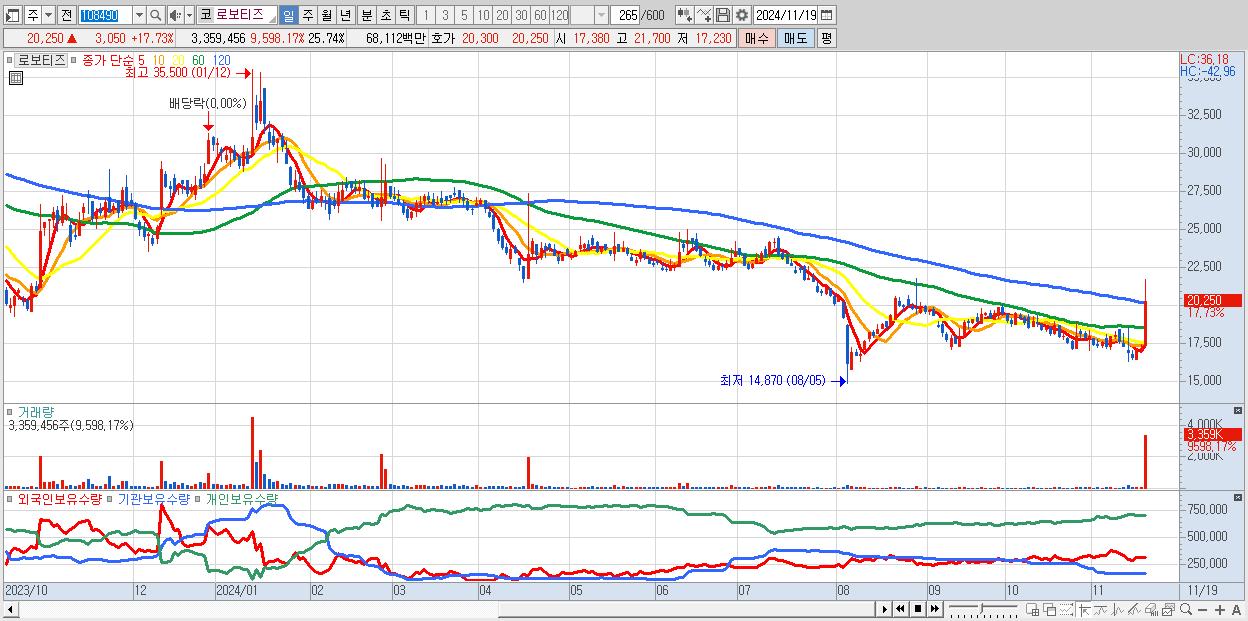Click the 120 moving average legend number
Image resolution: width=1248 pixels, height=621 pixels.
(221, 60)
